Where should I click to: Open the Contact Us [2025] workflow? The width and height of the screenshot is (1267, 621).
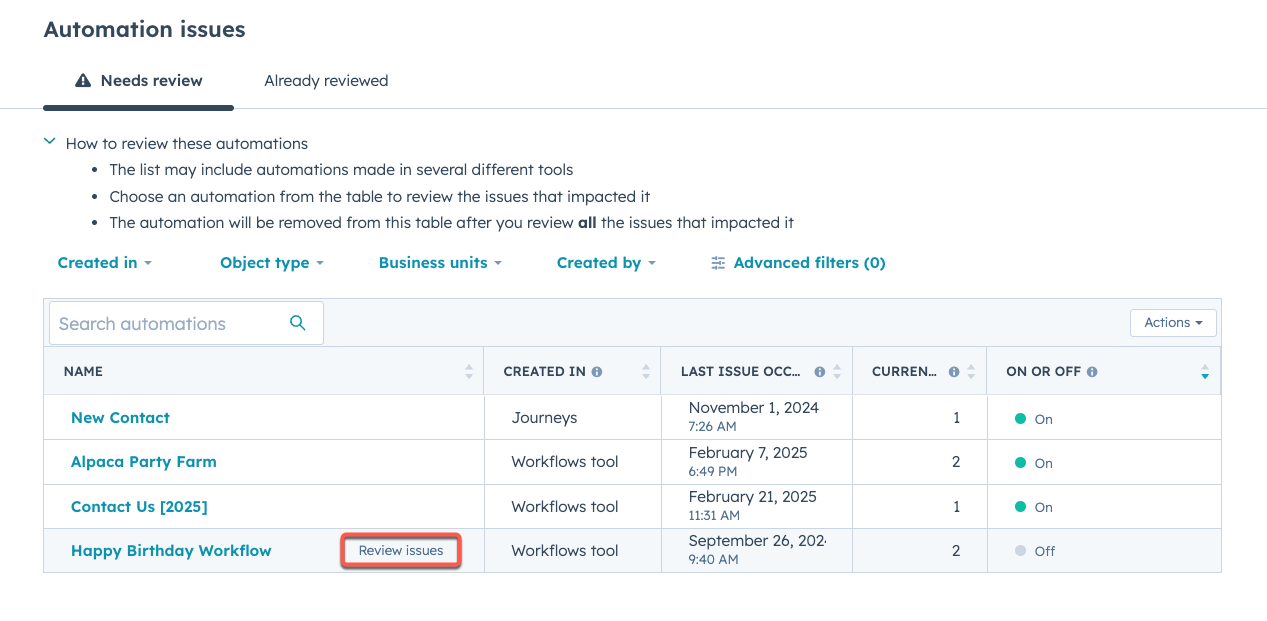(139, 507)
